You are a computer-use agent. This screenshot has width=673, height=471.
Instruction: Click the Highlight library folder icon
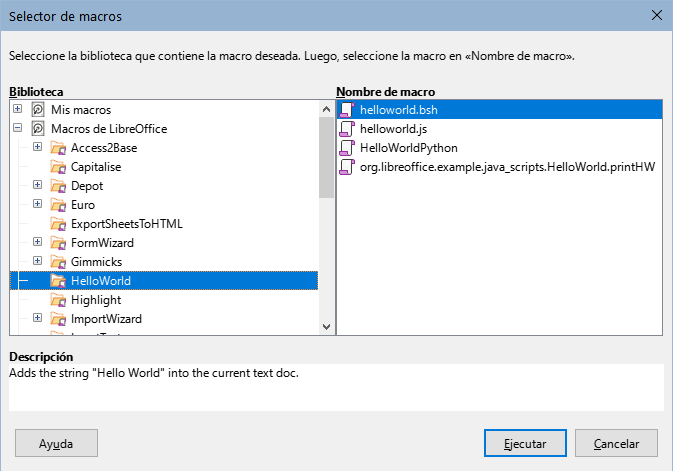tap(58, 300)
